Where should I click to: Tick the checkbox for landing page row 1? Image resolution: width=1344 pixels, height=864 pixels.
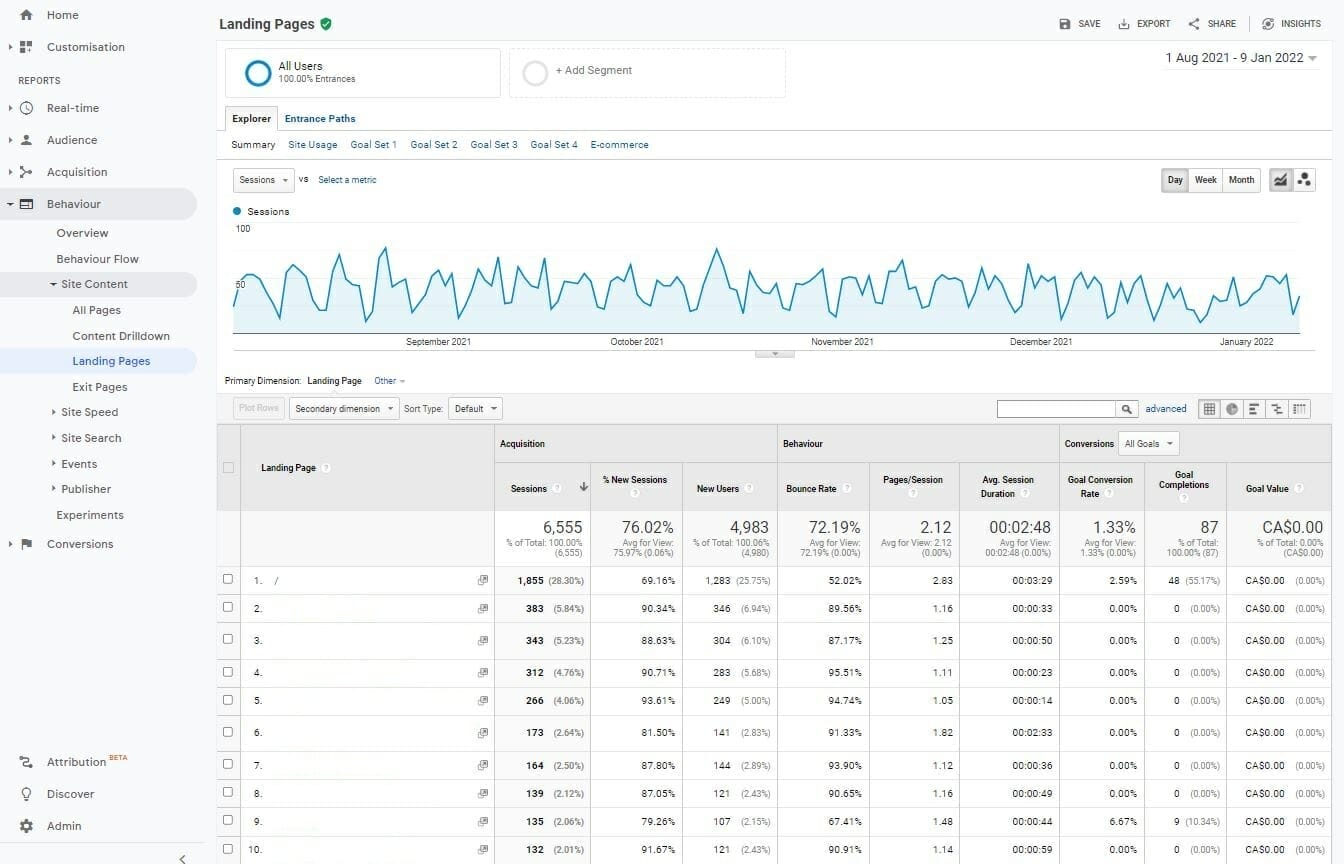tap(228, 579)
